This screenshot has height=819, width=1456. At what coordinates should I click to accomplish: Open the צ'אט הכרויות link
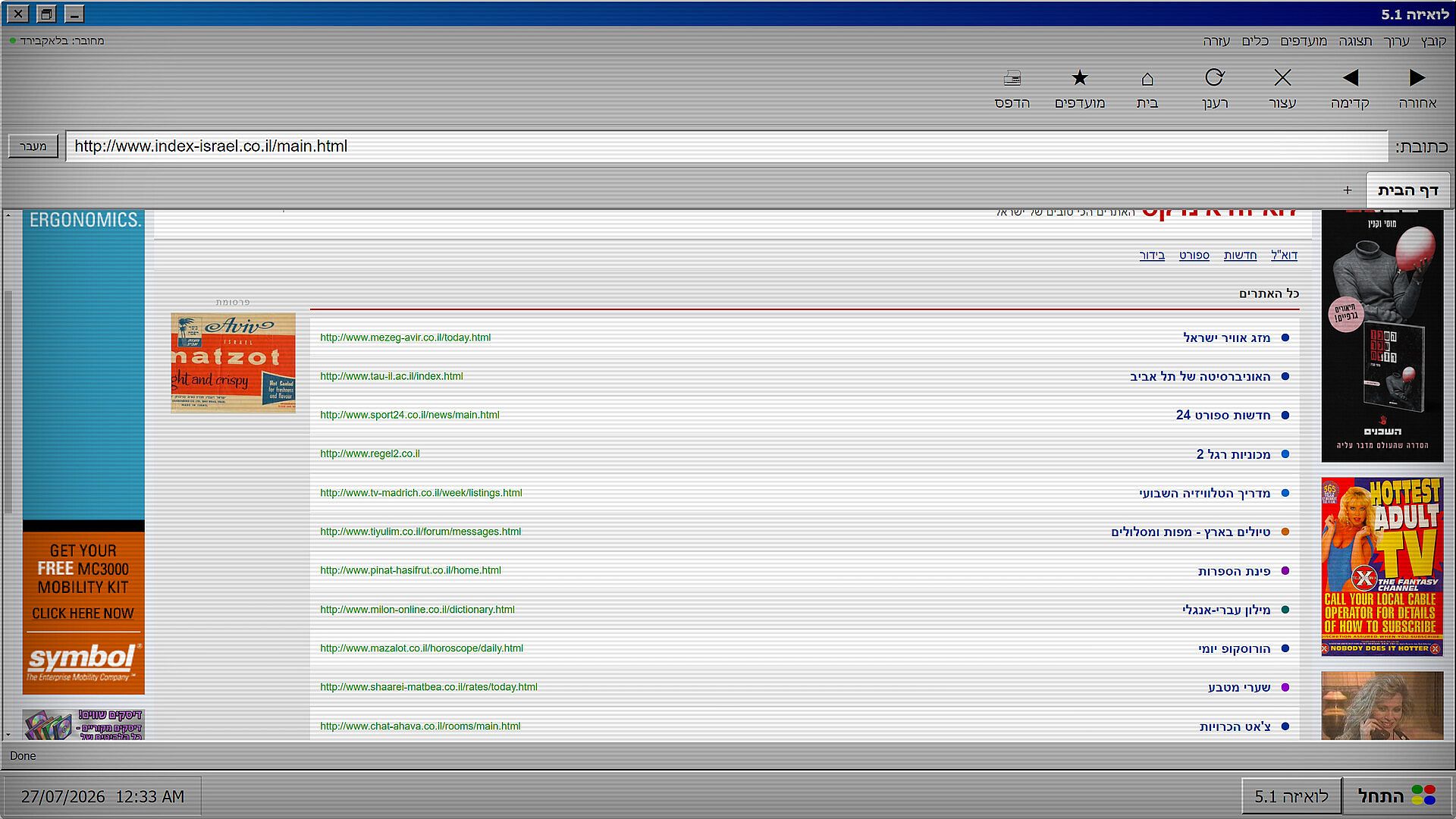tap(1235, 726)
